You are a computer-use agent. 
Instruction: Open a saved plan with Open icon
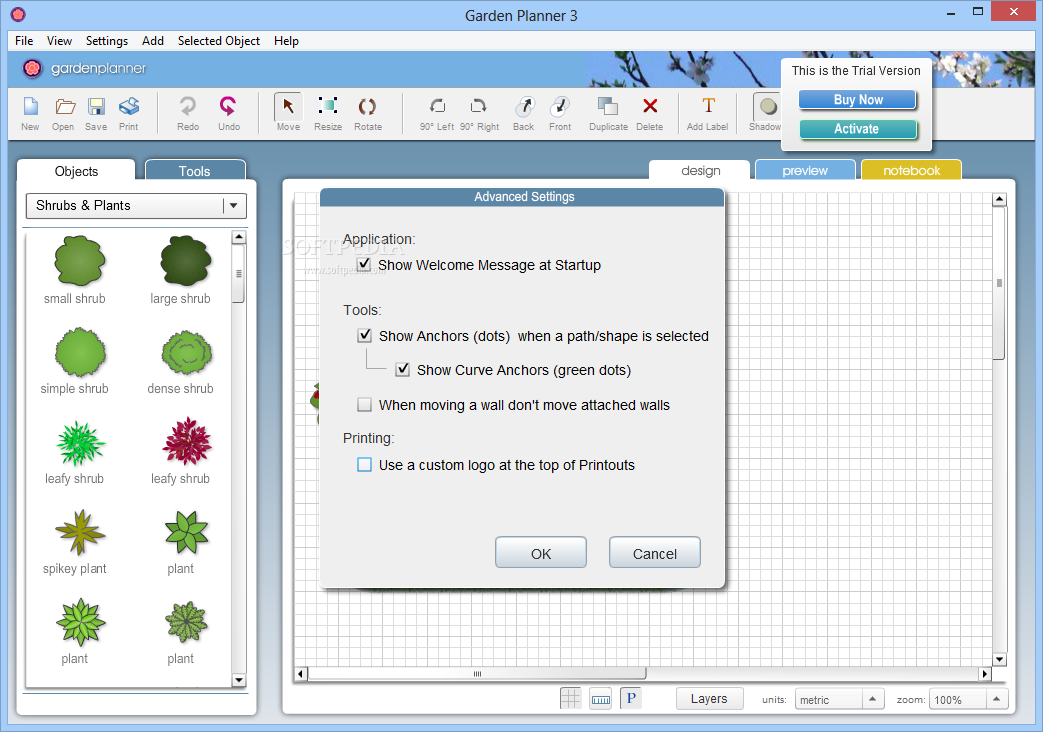(x=65, y=107)
